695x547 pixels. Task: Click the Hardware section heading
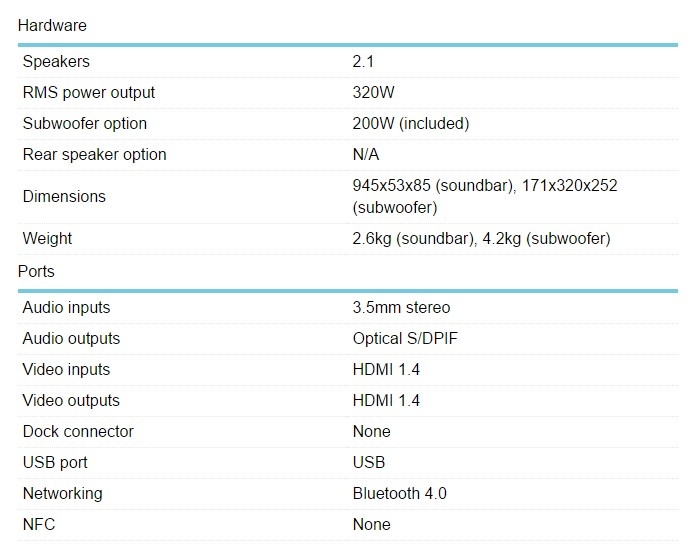pos(51,25)
